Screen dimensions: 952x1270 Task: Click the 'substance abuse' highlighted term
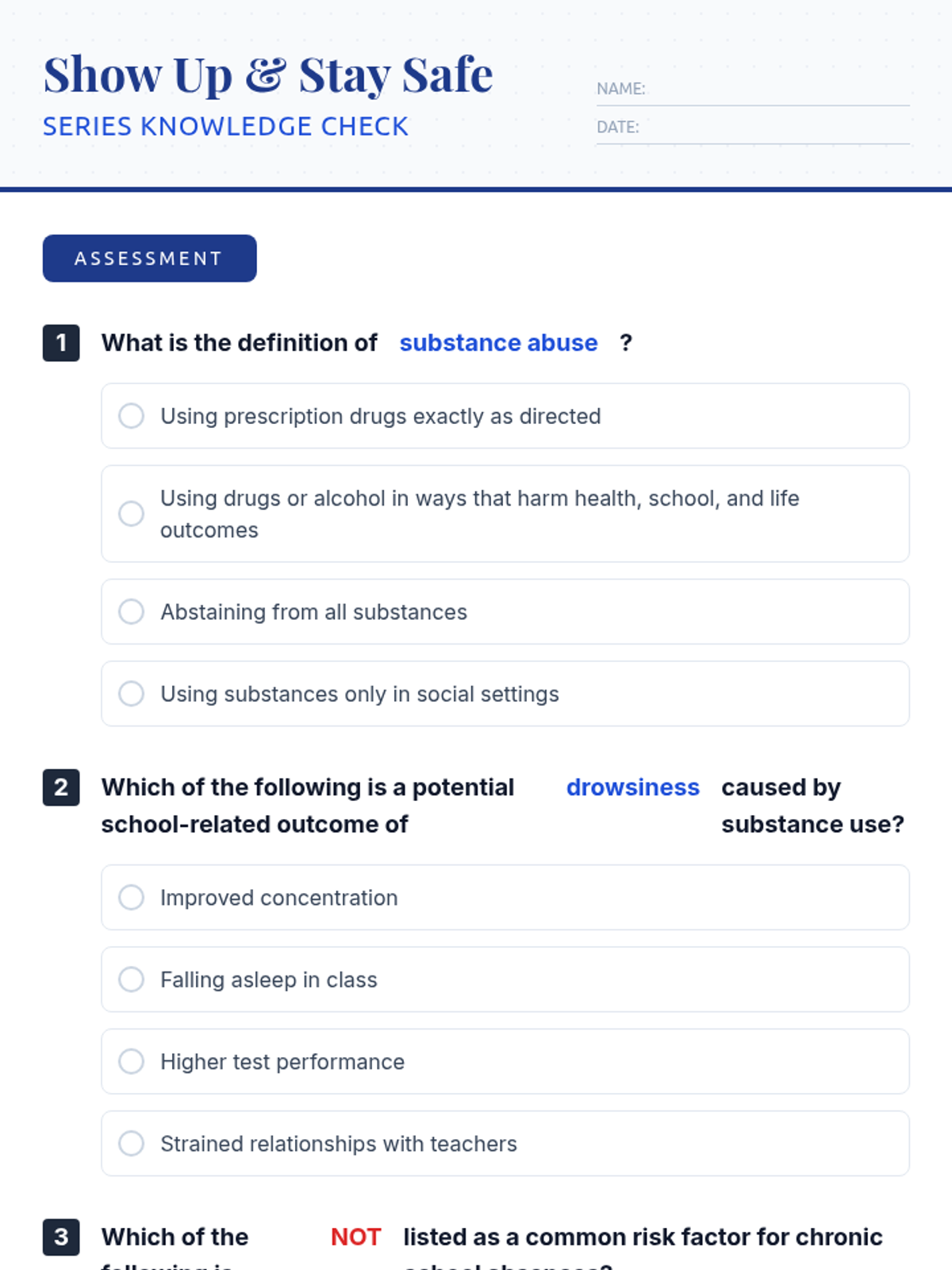(498, 343)
